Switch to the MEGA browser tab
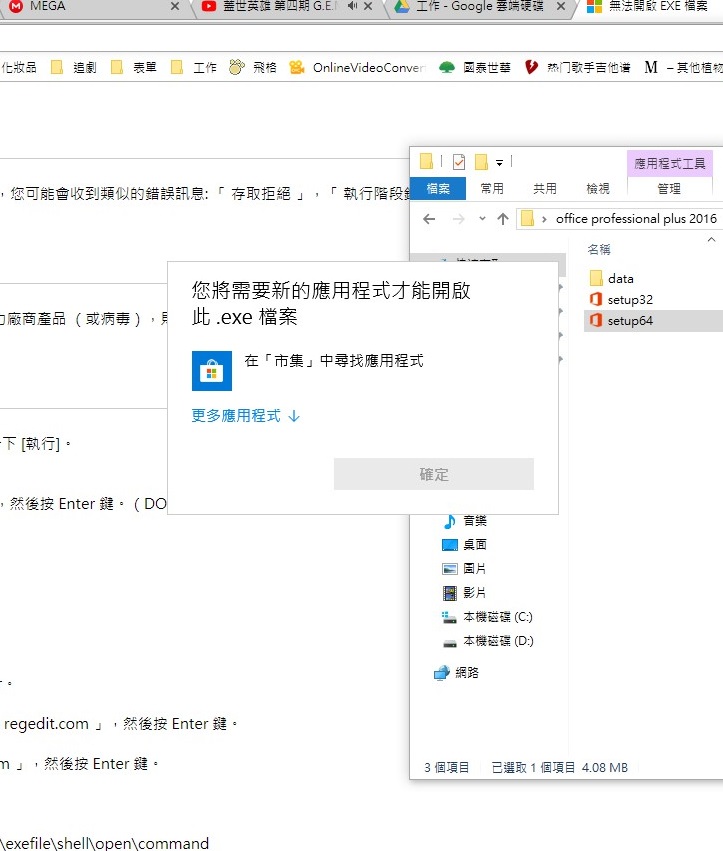 [x=92, y=7]
